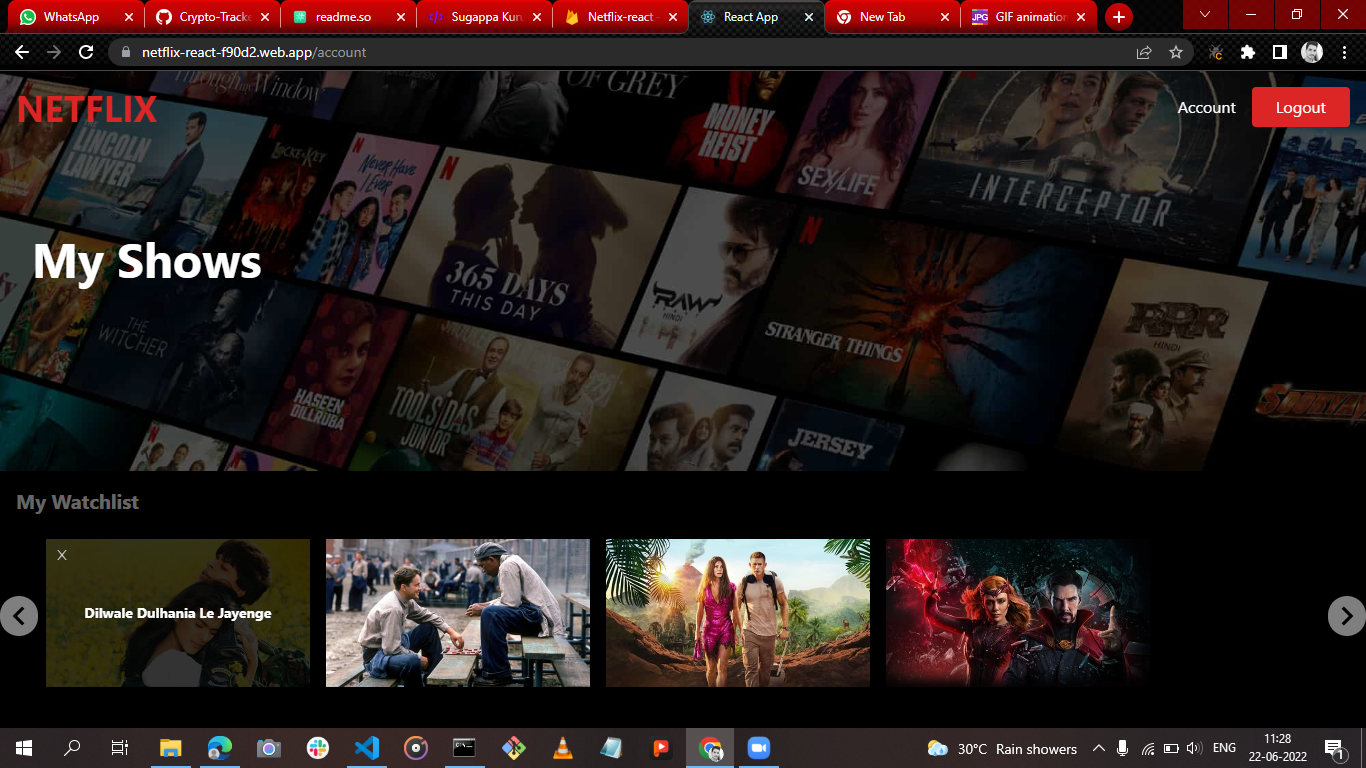Screen dimensions: 1366x768
Task: Add a new browser tab
Action: coord(1118,17)
